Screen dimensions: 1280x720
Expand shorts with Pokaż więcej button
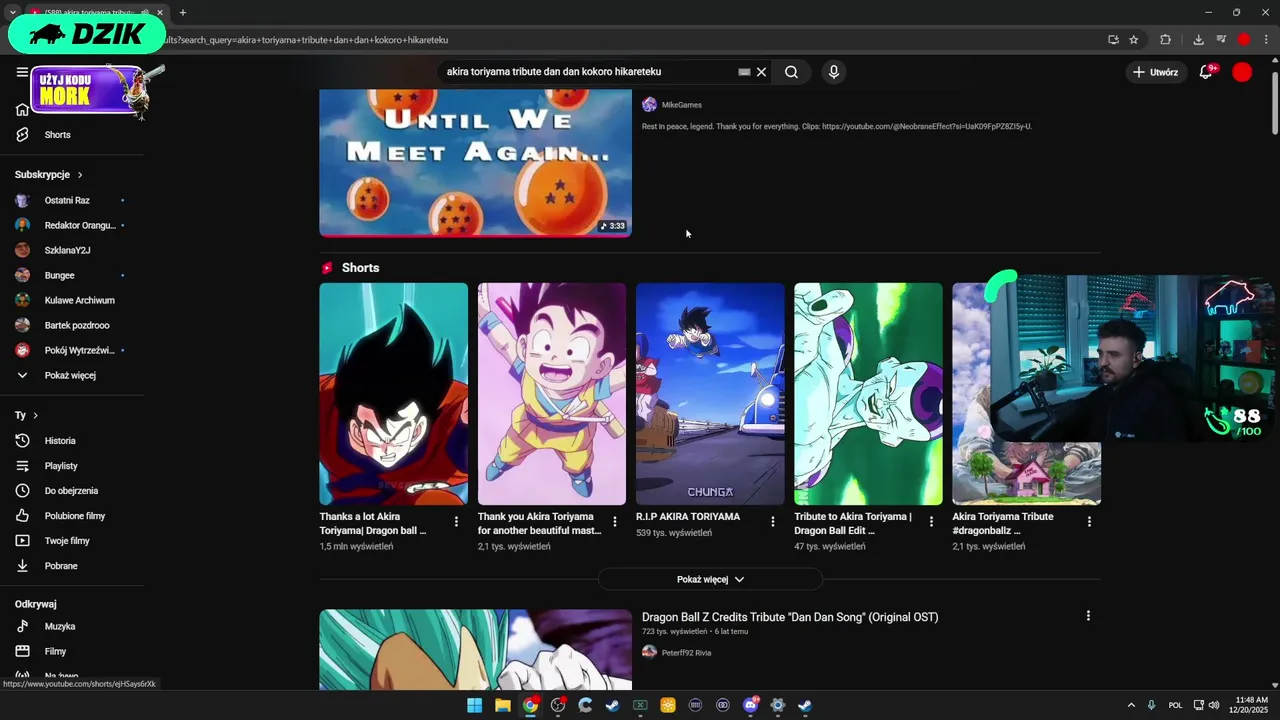tap(710, 579)
